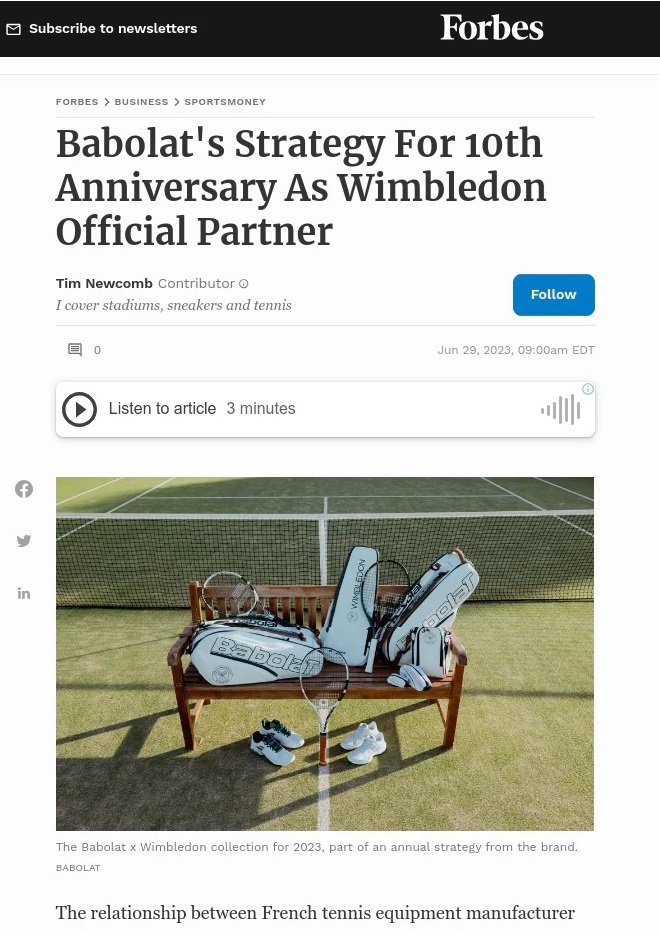660x936 pixels.
Task: Click the envelope newsletter icon
Action: pos(13,29)
